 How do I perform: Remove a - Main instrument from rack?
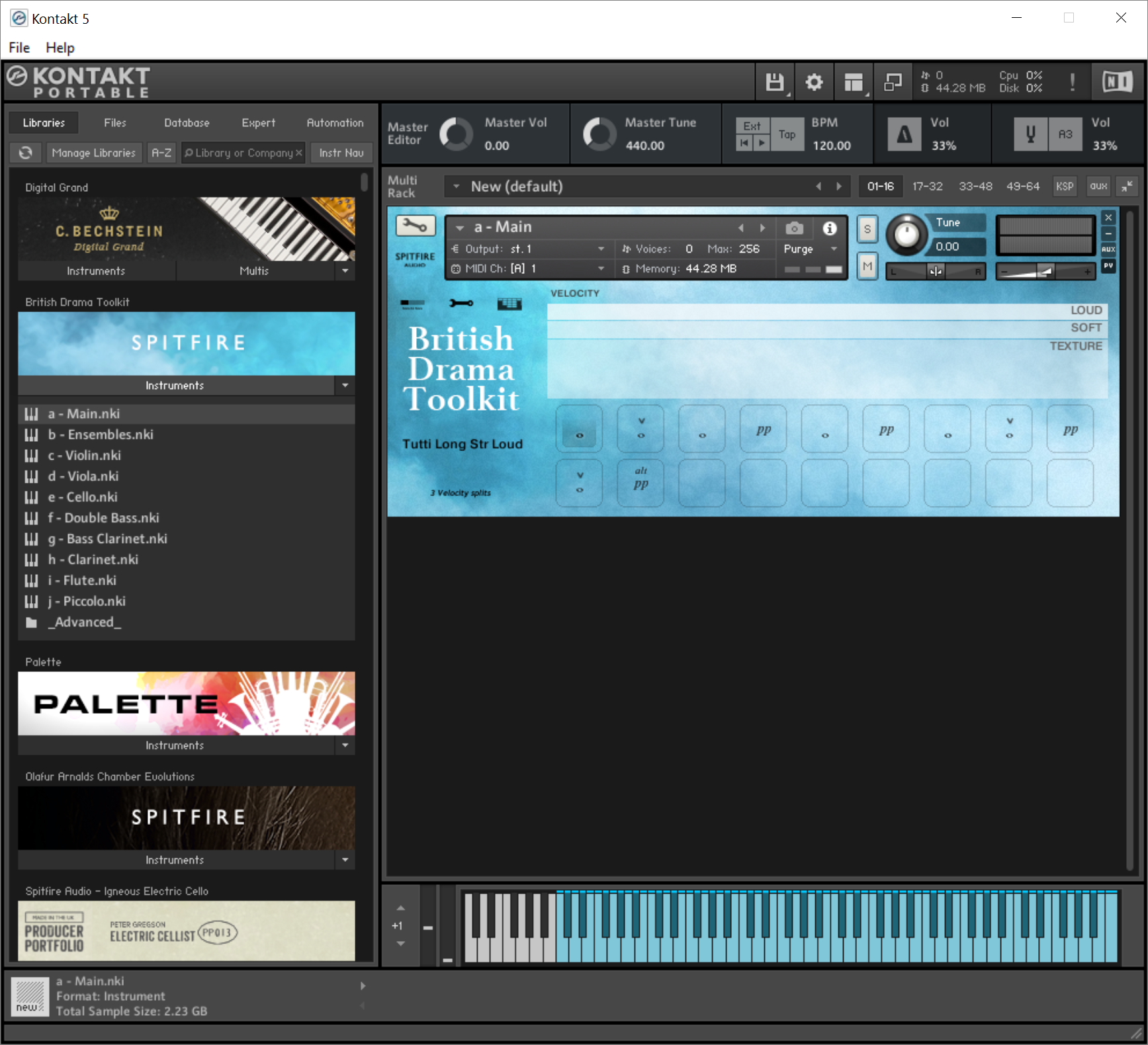(x=1108, y=218)
